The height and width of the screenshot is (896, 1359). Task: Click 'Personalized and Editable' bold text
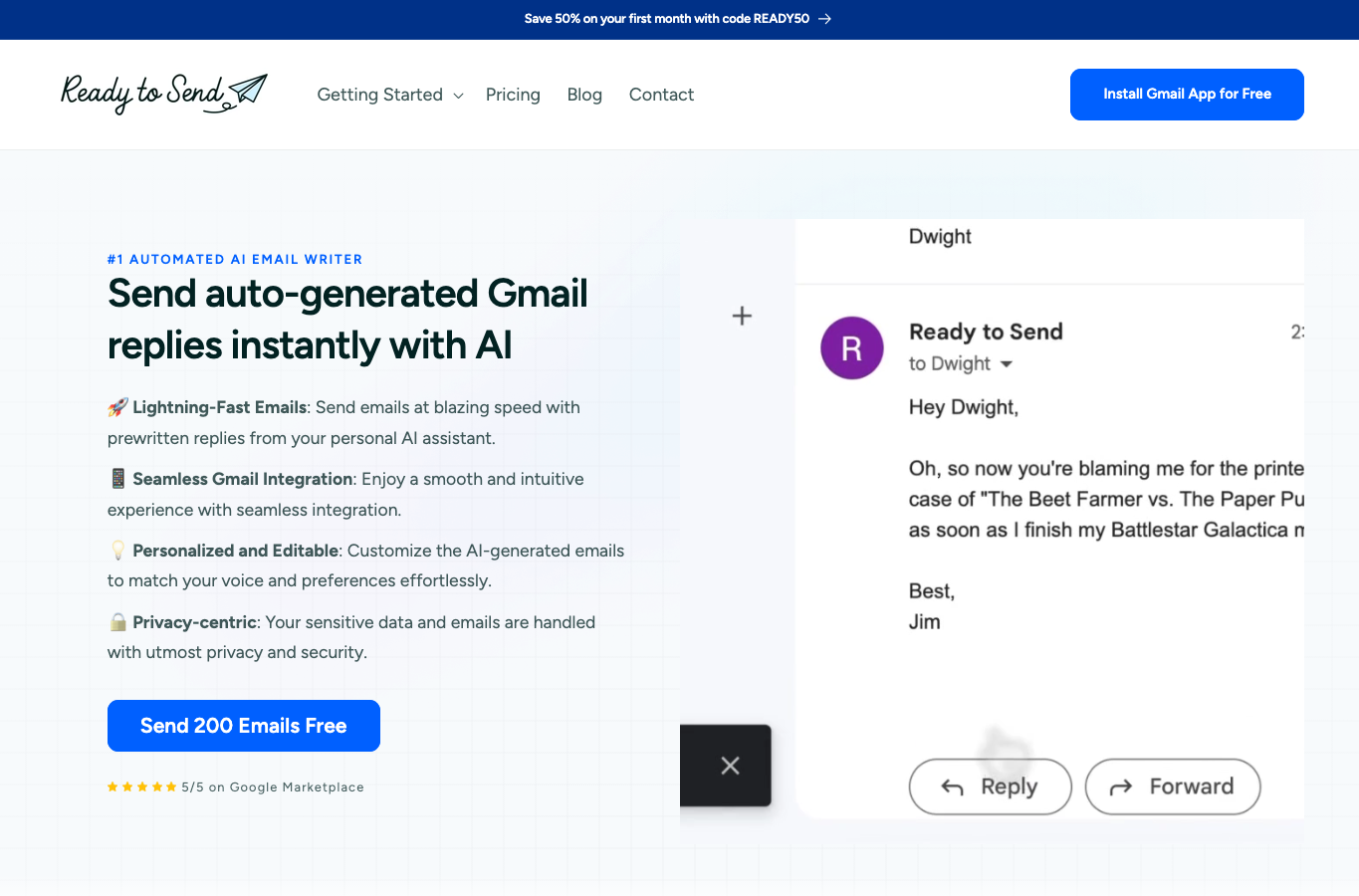pos(236,551)
